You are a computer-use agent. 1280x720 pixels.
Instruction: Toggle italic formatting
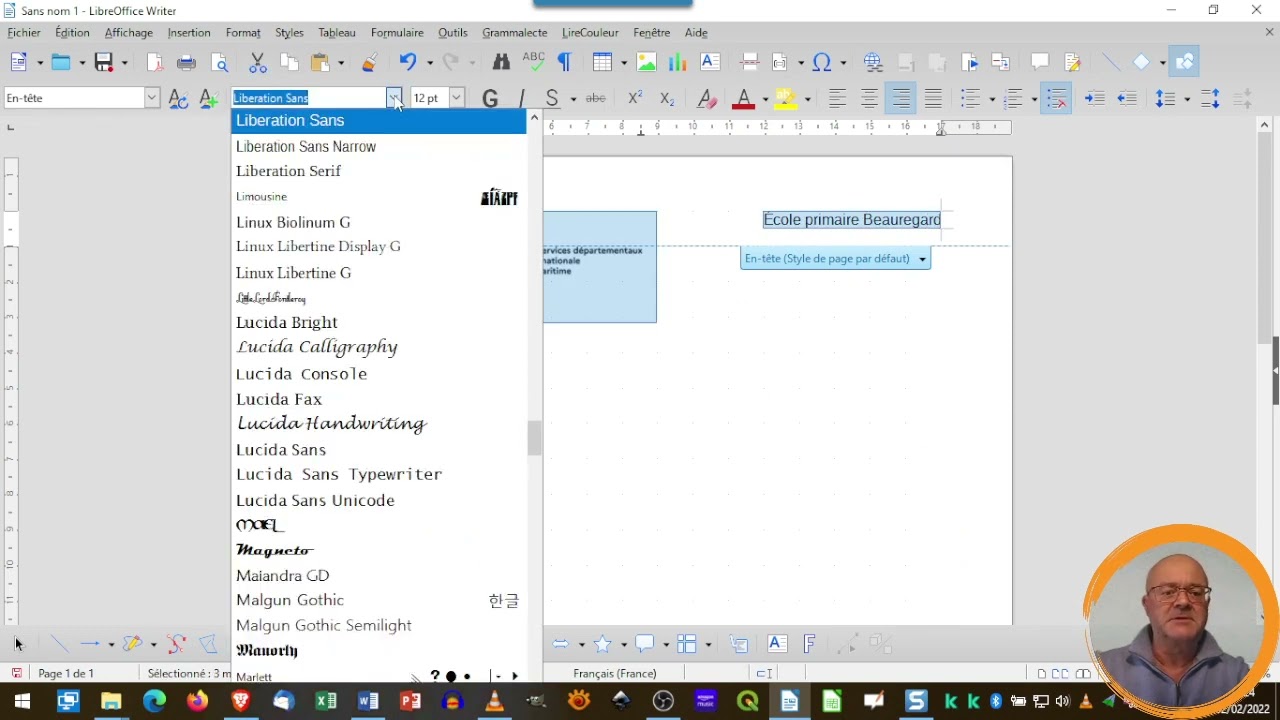[x=521, y=98]
